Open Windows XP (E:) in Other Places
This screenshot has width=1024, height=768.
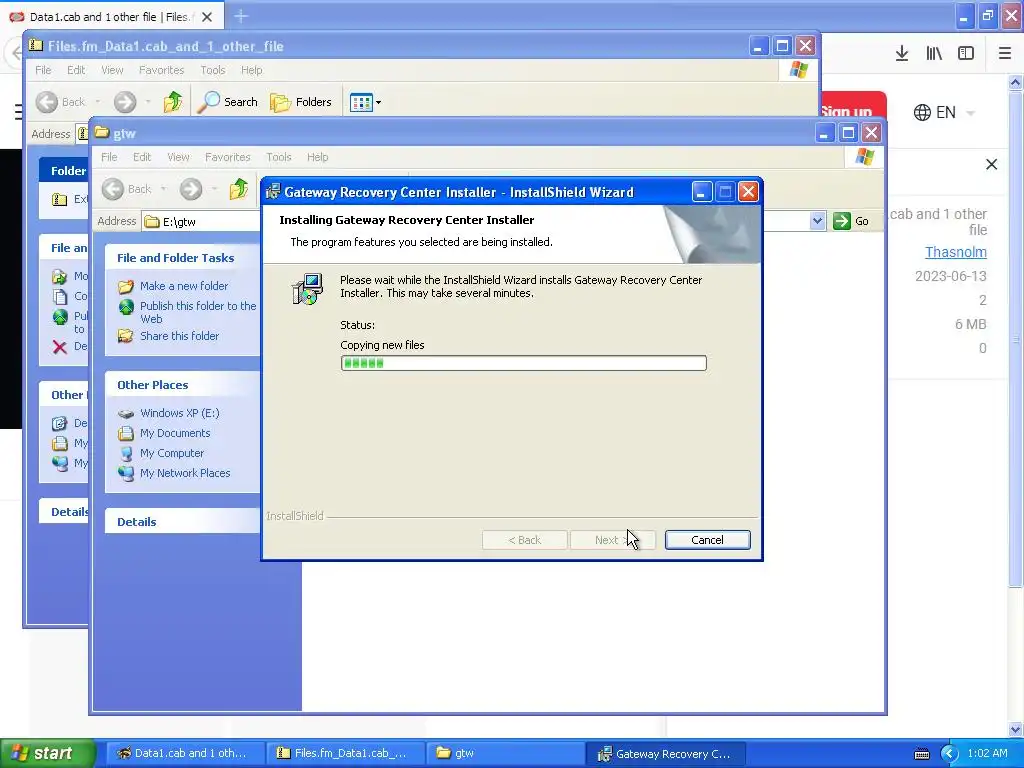[x=180, y=413]
